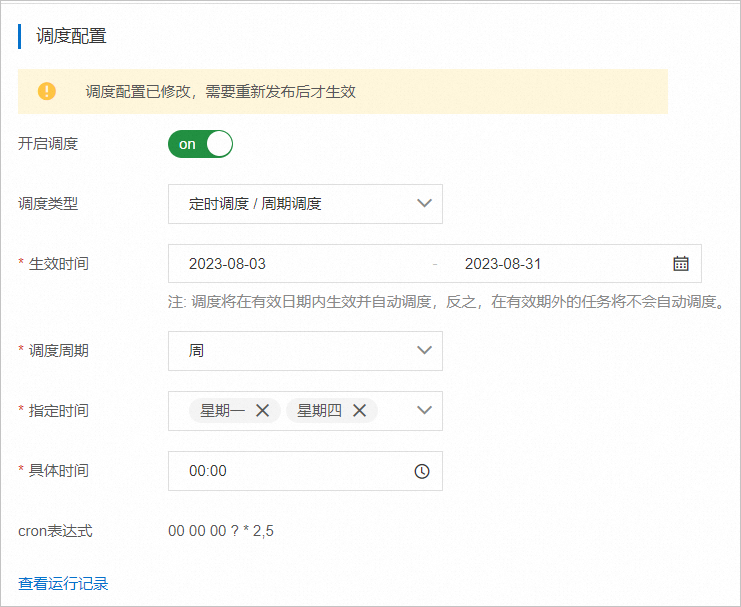Click the 具体时间 field showing 00:00

[x=305, y=471]
